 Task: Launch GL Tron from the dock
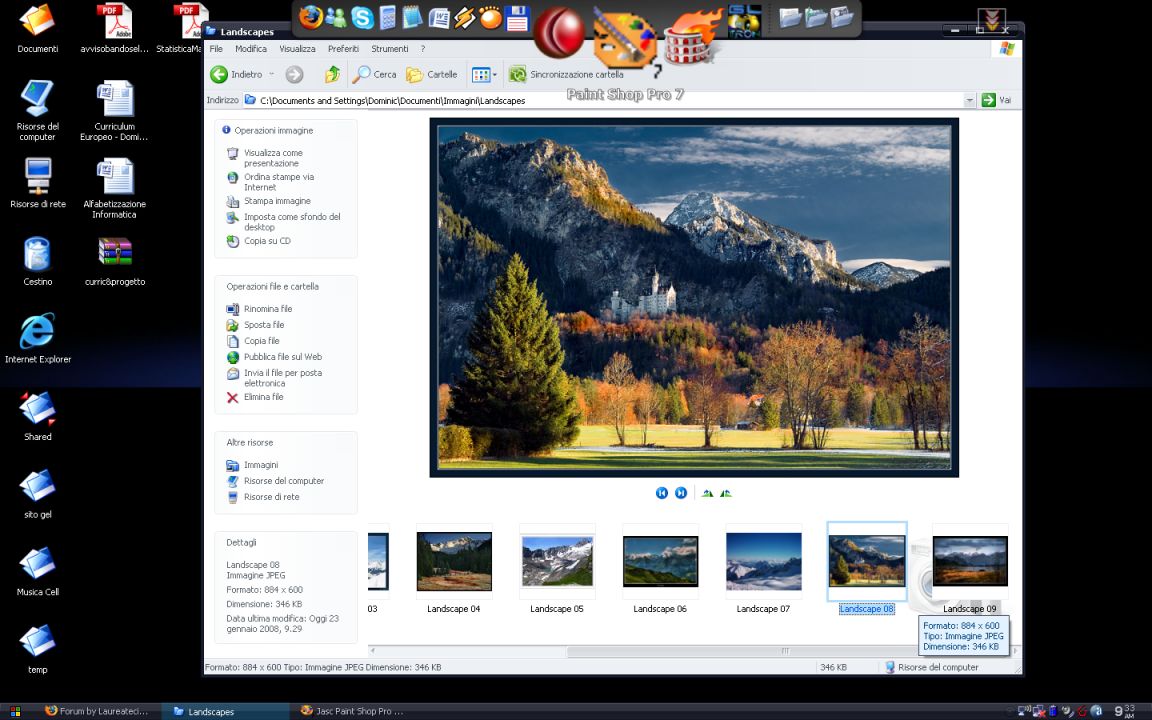click(744, 21)
